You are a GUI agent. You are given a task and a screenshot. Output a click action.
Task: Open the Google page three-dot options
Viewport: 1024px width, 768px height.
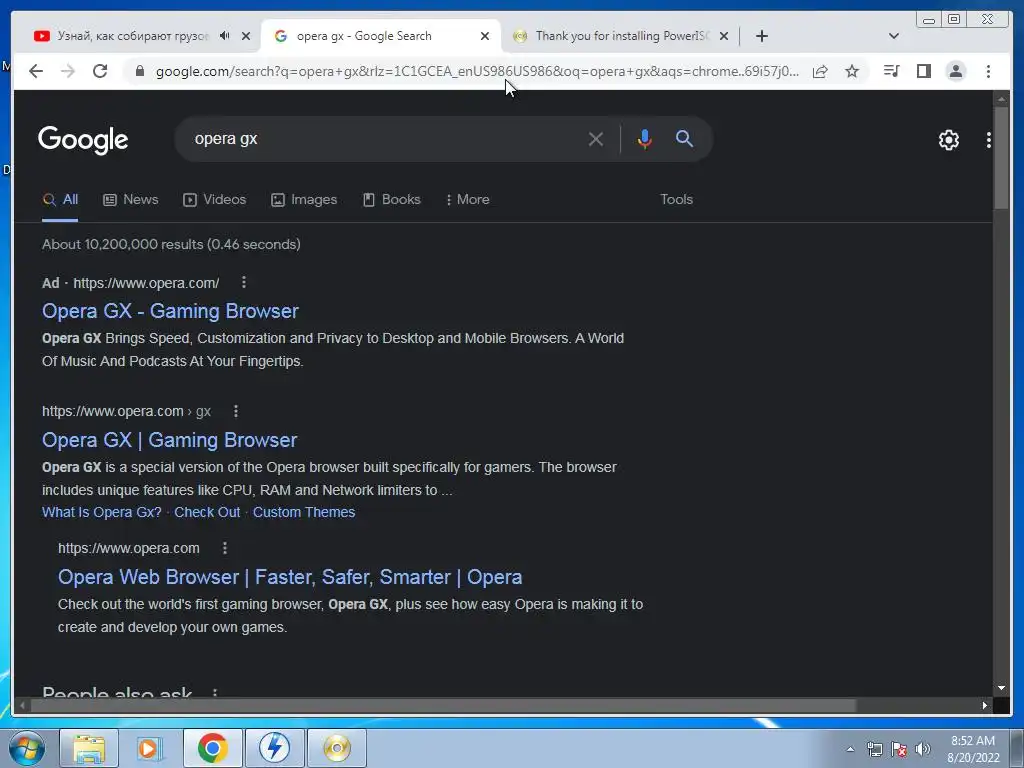(x=989, y=140)
